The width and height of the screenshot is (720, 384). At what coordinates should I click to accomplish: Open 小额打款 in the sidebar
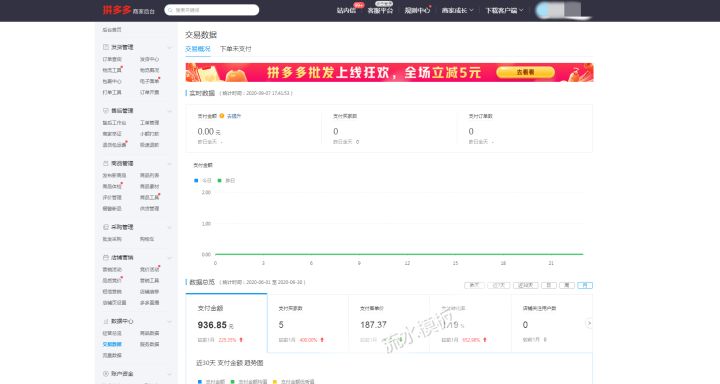[x=149, y=134]
